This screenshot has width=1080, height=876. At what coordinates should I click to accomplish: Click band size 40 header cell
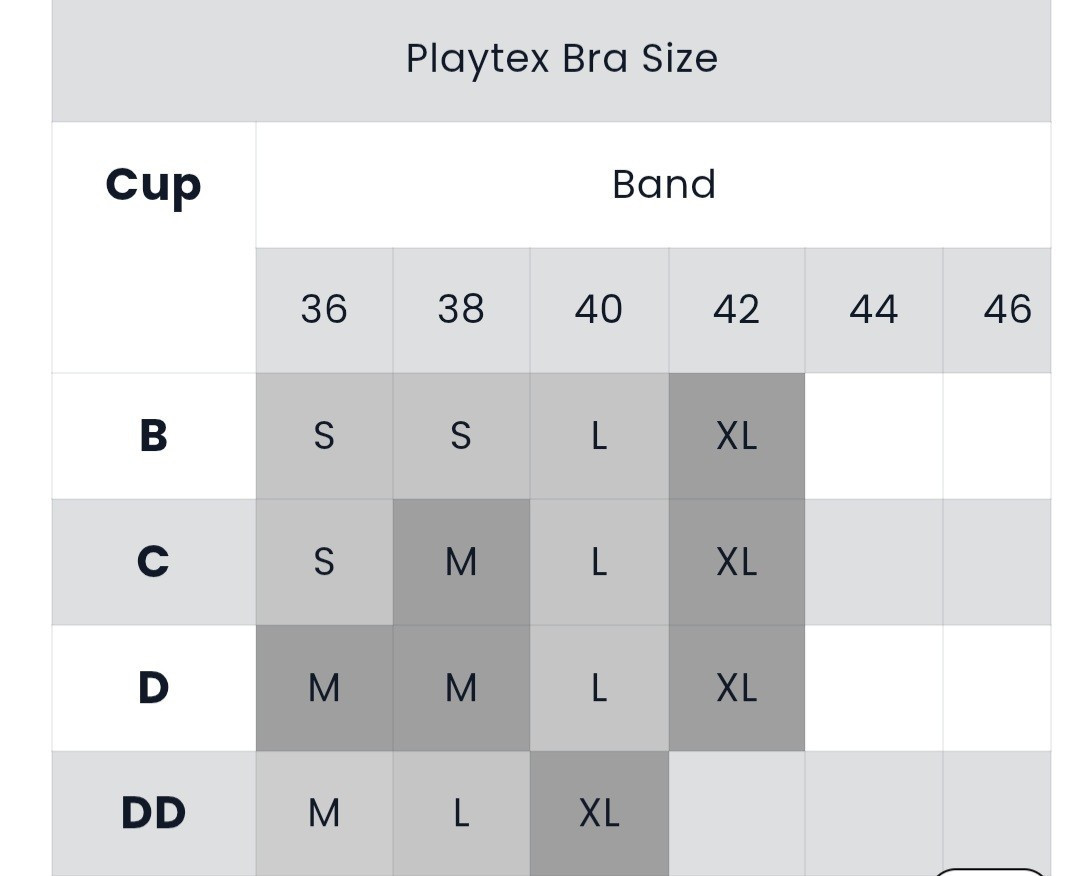(599, 310)
